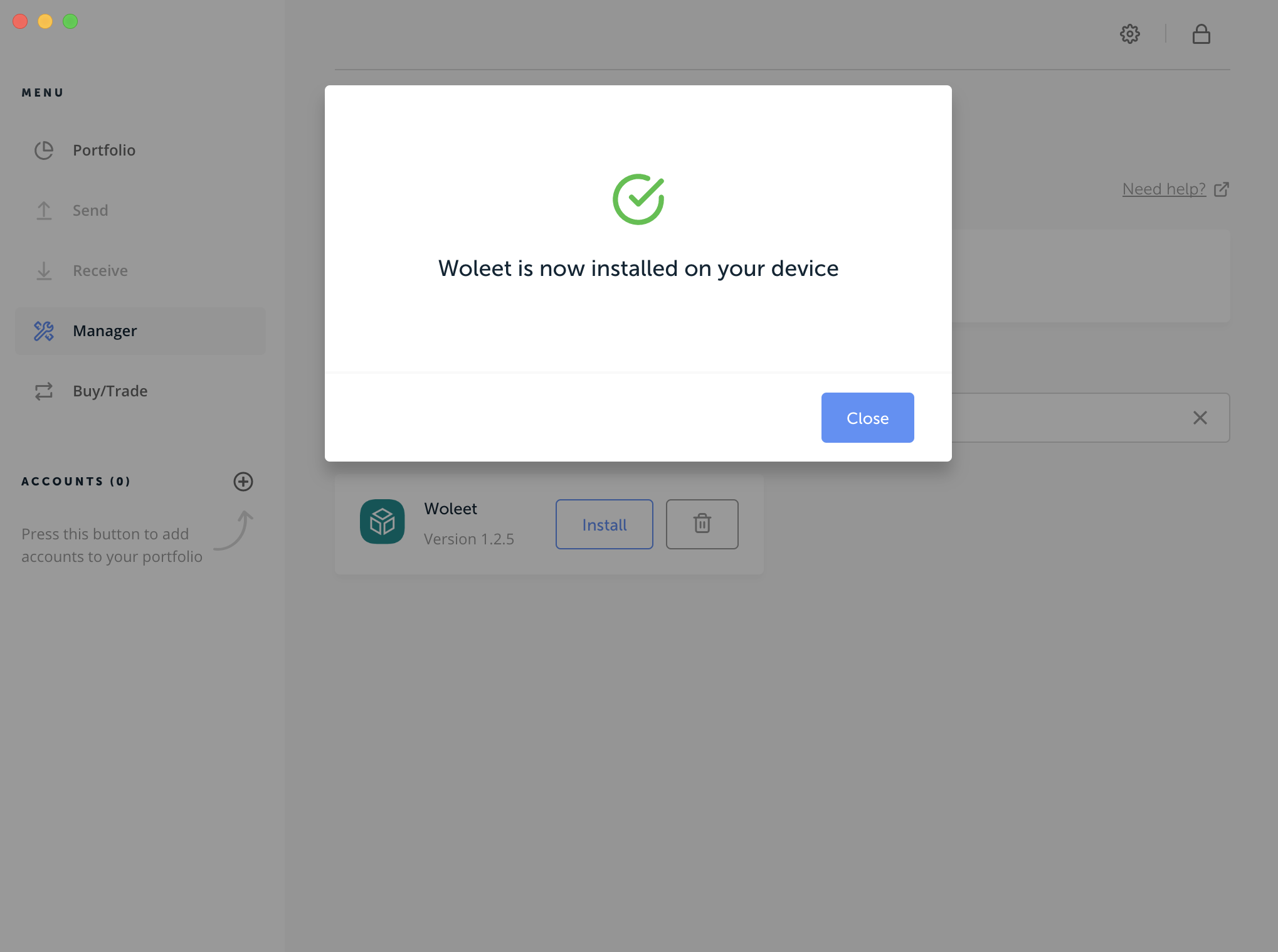
Task: Click the Buy/Trade swap arrows icon
Action: click(x=44, y=391)
